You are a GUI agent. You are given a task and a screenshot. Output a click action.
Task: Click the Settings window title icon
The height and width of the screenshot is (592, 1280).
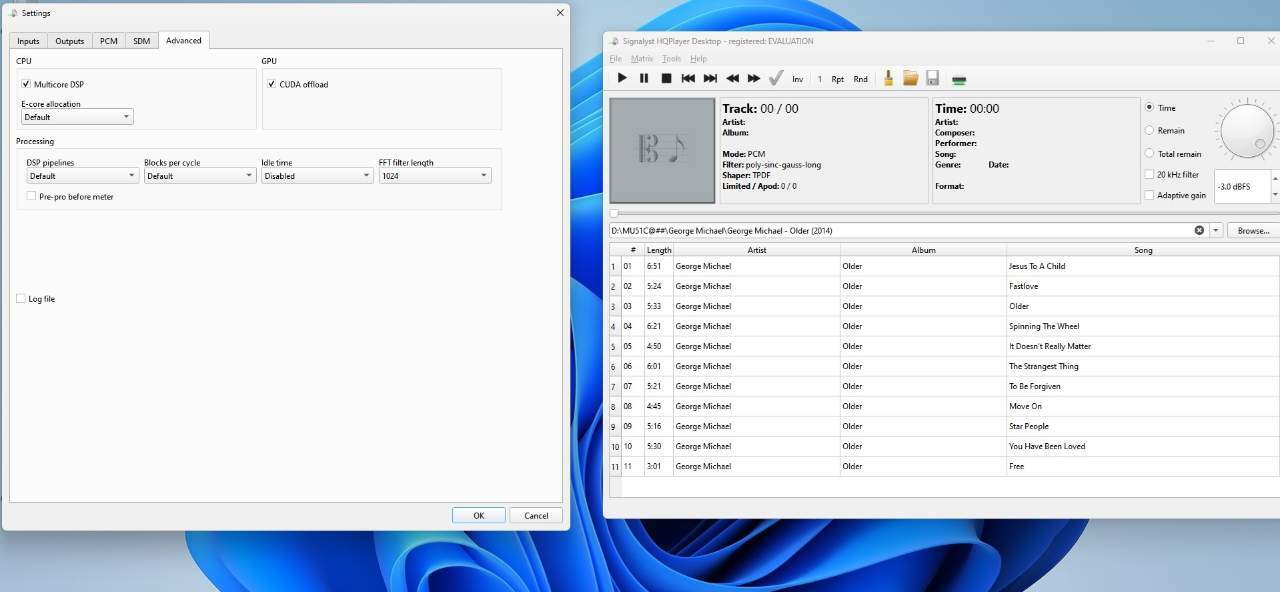click(x=13, y=13)
